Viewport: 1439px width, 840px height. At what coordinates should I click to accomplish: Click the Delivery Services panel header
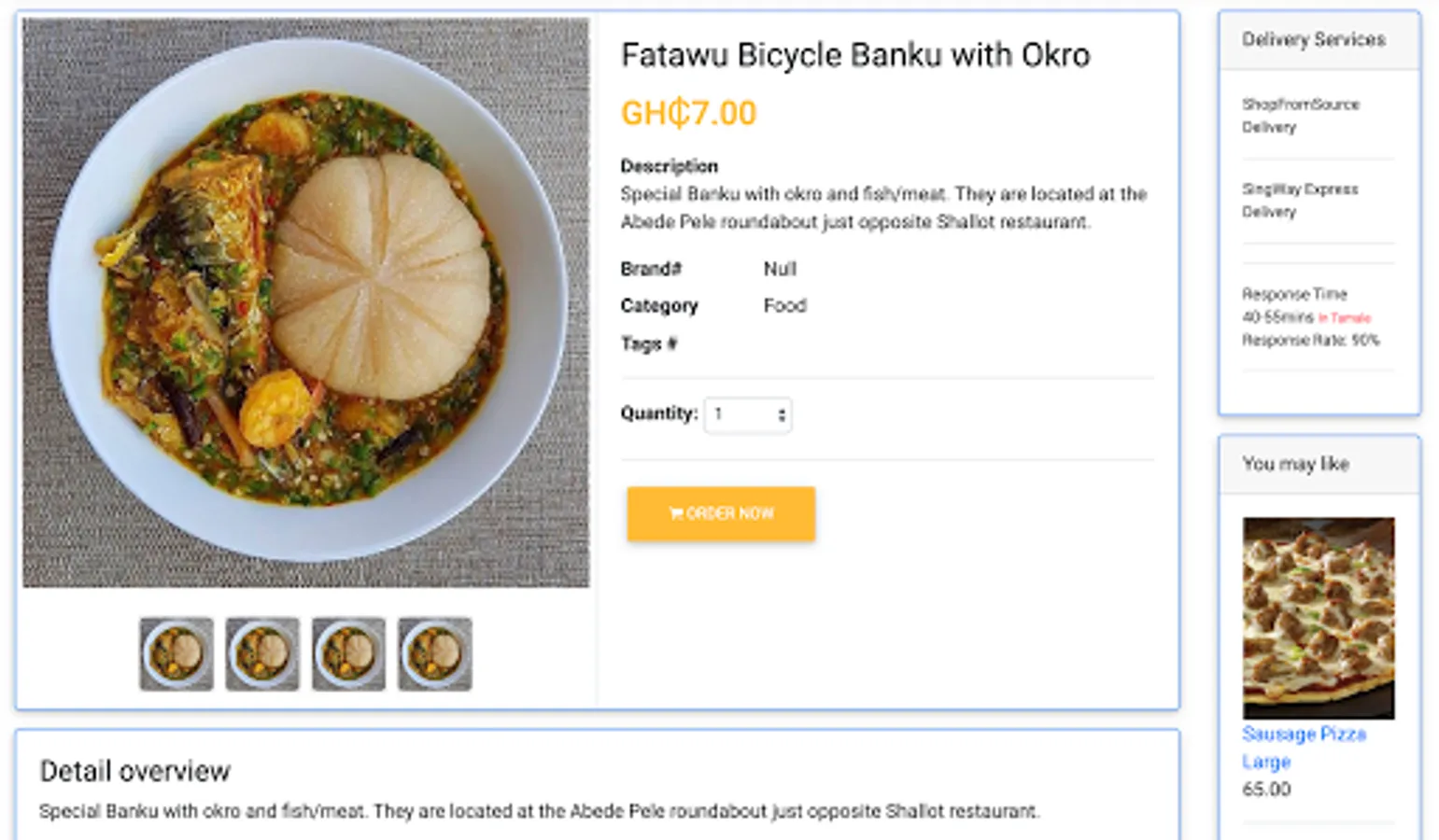coord(1313,40)
